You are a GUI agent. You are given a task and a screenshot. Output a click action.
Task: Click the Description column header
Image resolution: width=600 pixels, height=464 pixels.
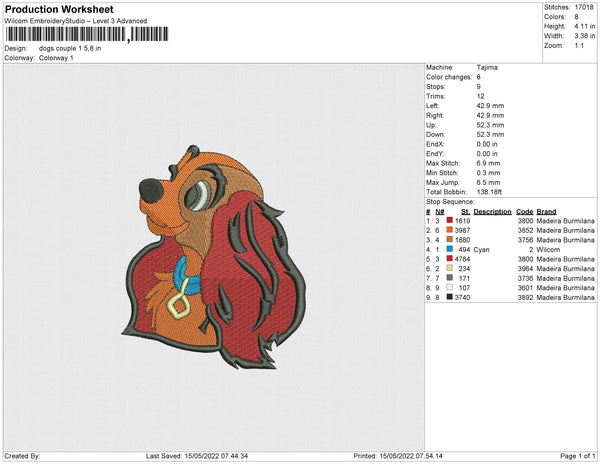pos(492,212)
